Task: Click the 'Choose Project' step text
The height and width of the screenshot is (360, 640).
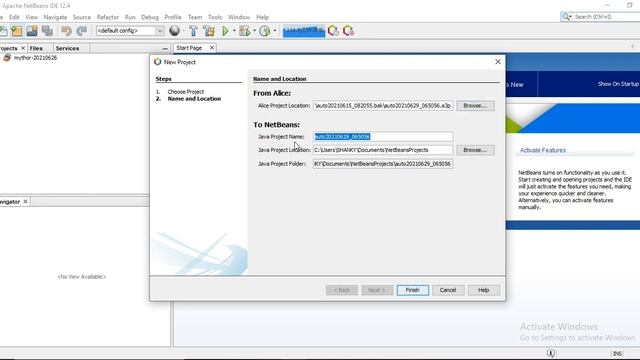Action: (186, 92)
